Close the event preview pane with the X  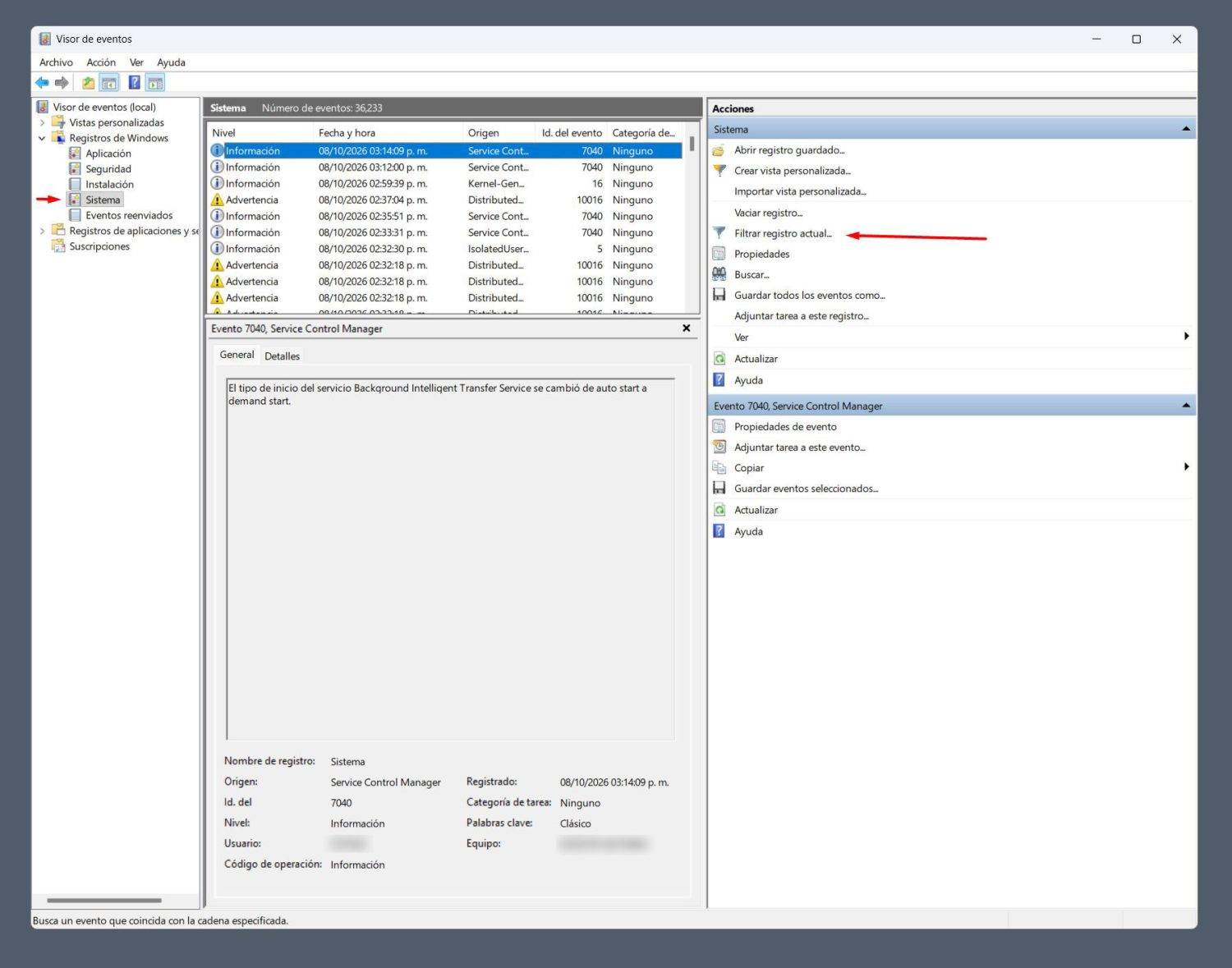(687, 328)
